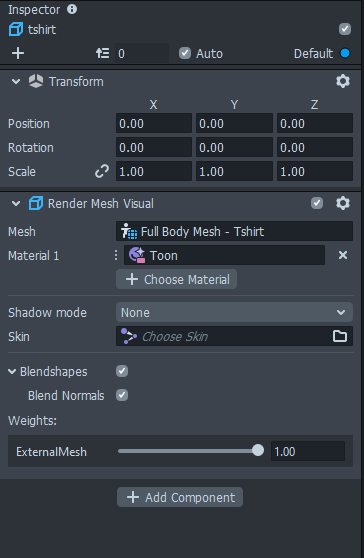Collapse the Transform section
364x558 pixels.
(x=16, y=81)
